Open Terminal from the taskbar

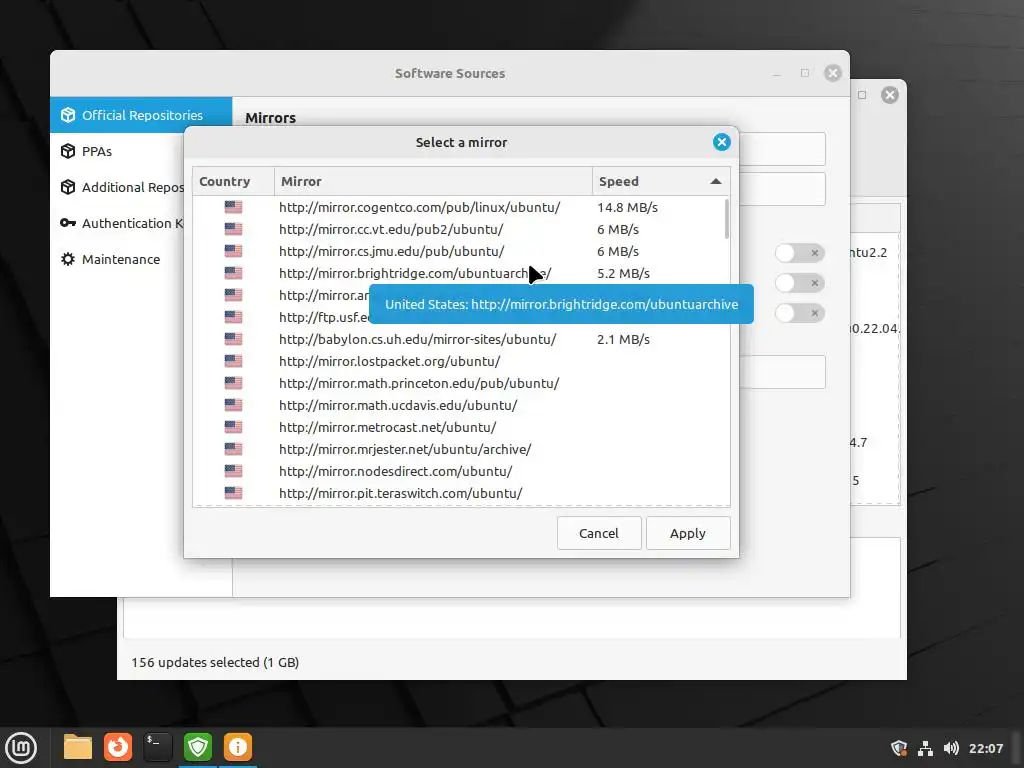(158, 747)
